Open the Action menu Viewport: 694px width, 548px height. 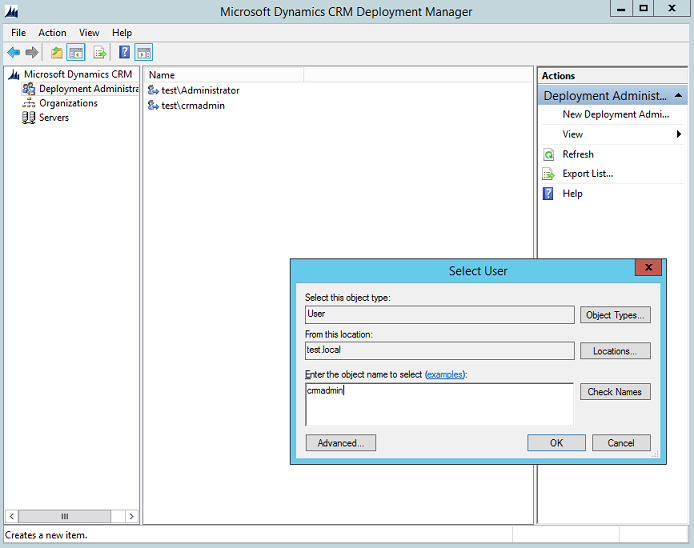coord(52,33)
